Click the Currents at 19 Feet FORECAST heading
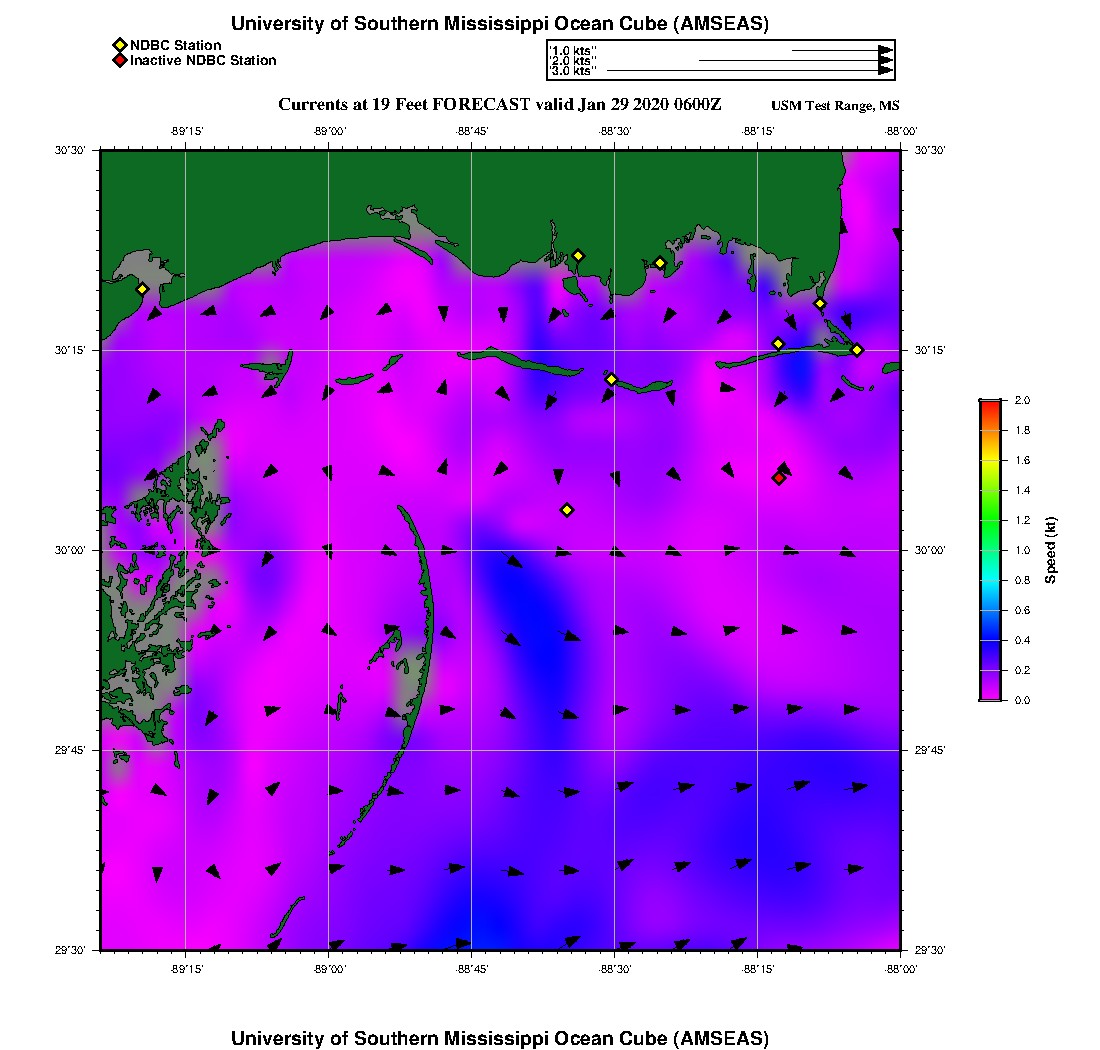Image resolution: width=1100 pixels, height=1050 pixels. click(499, 105)
